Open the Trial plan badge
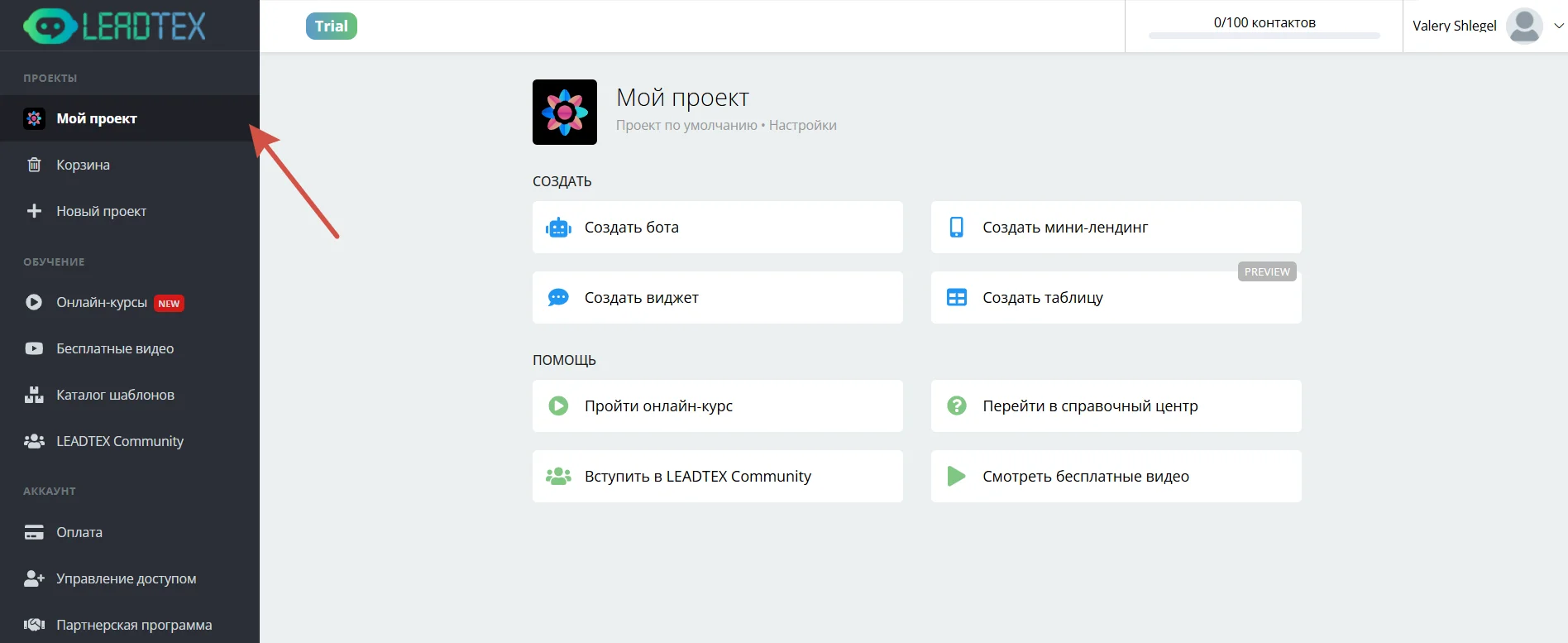Viewport: 1568px width, 643px height. pos(332,26)
